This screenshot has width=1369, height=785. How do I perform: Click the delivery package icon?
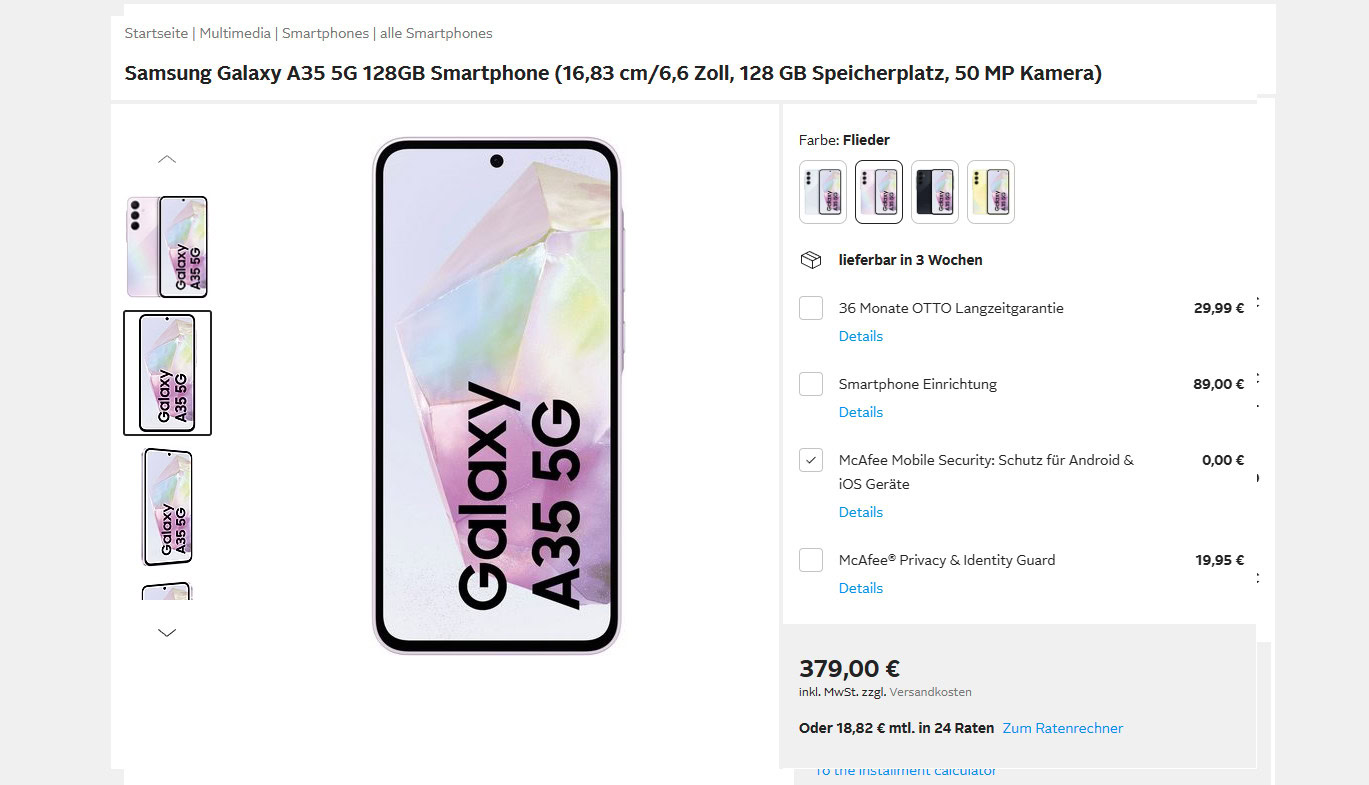[811, 260]
